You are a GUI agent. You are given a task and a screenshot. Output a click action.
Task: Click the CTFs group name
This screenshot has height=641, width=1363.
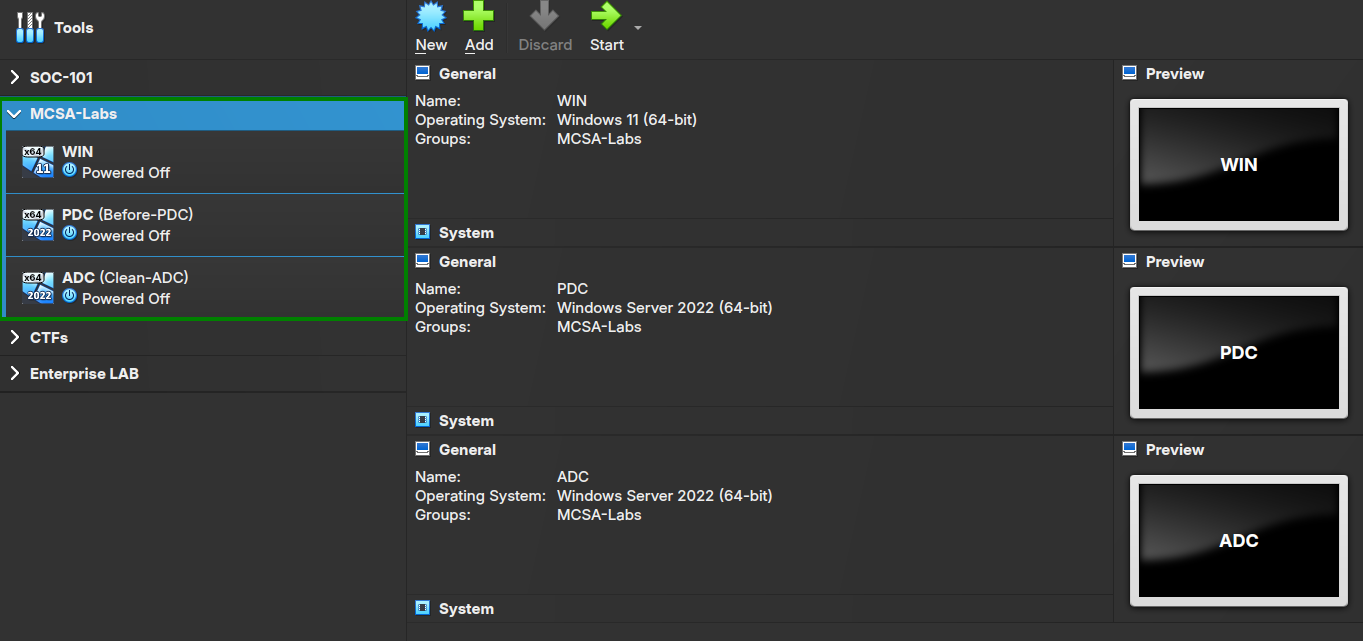pos(49,338)
